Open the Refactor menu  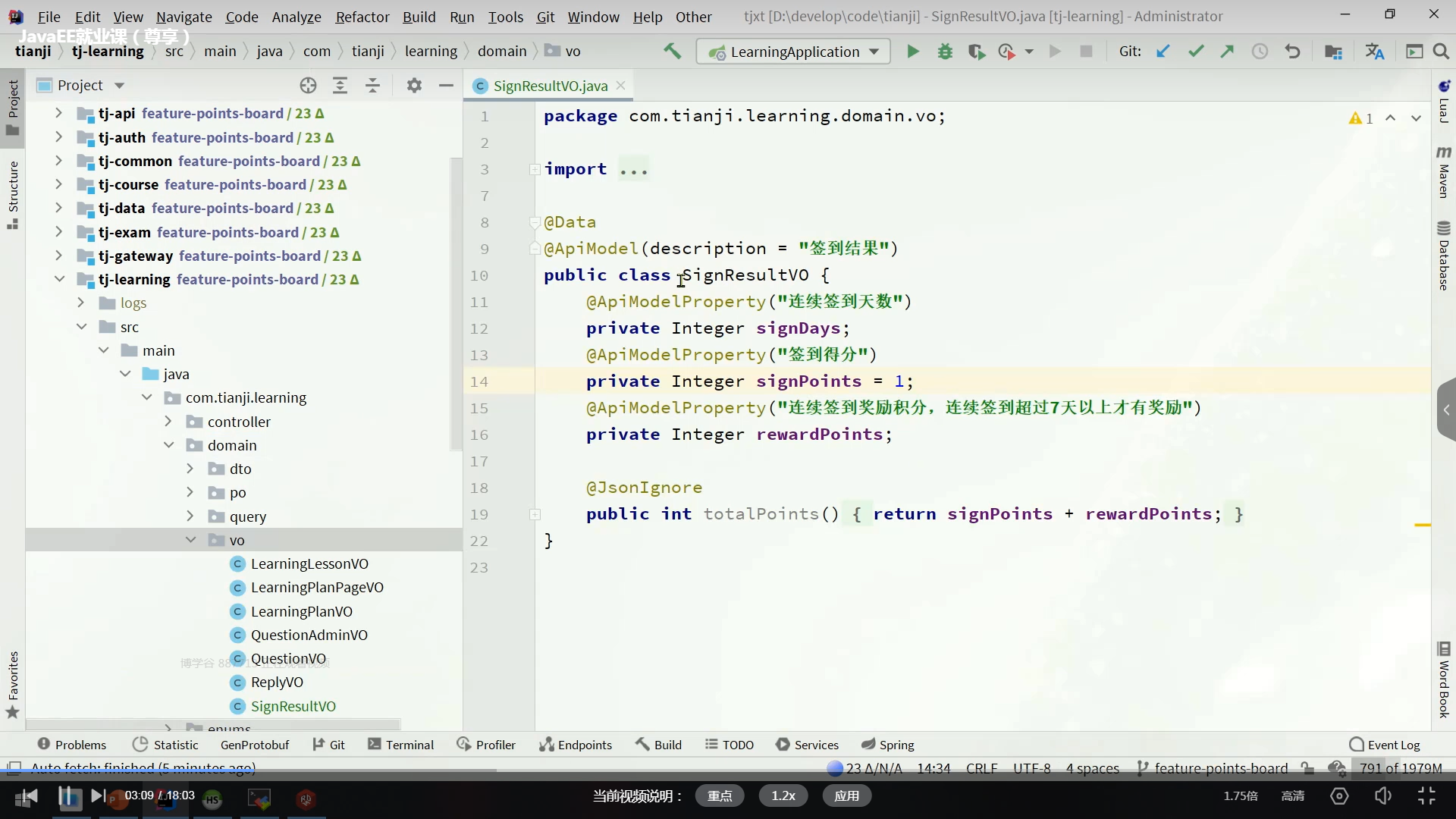point(362,17)
